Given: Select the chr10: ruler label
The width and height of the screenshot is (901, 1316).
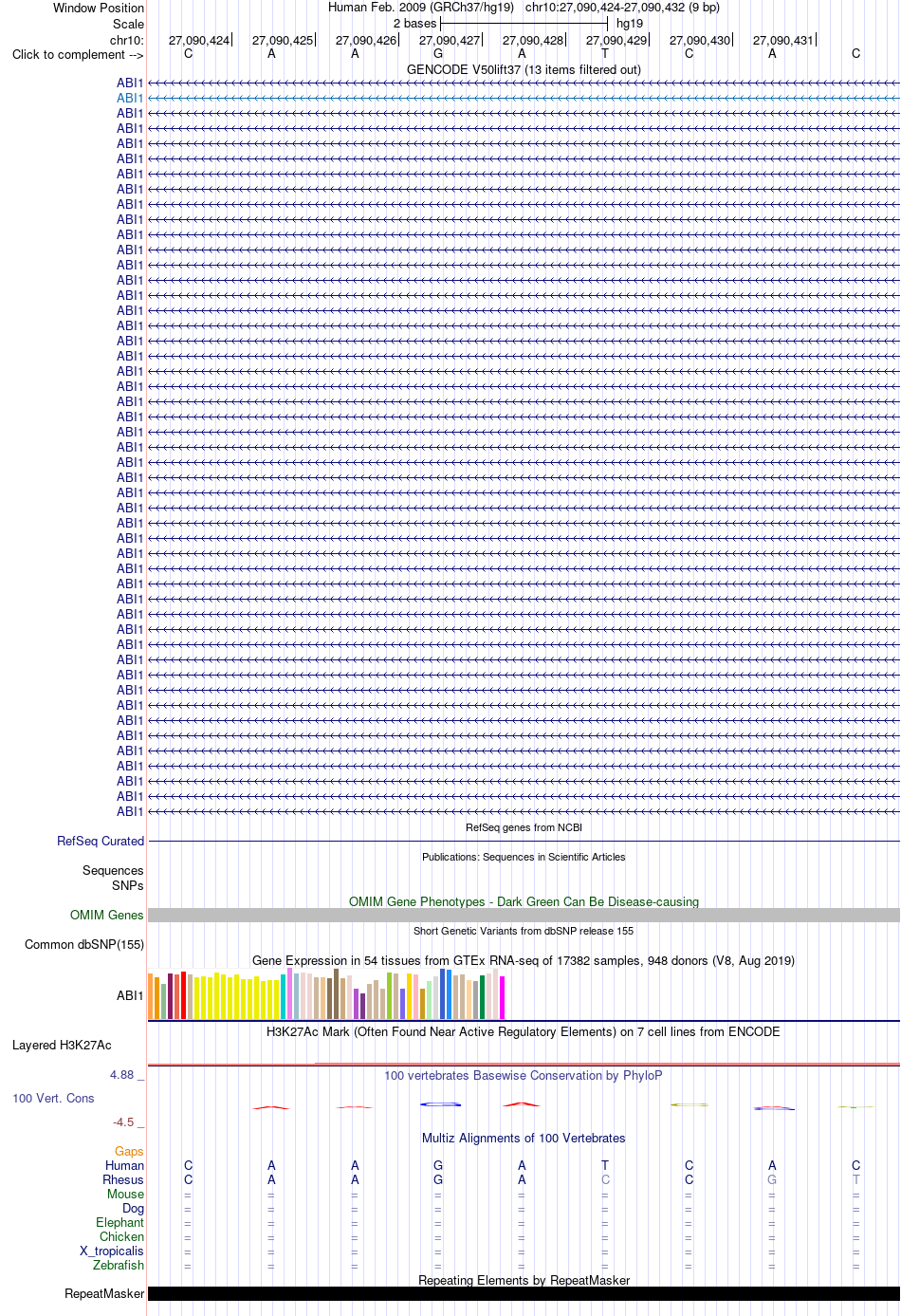Looking at the screenshot, I should [127, 40].
